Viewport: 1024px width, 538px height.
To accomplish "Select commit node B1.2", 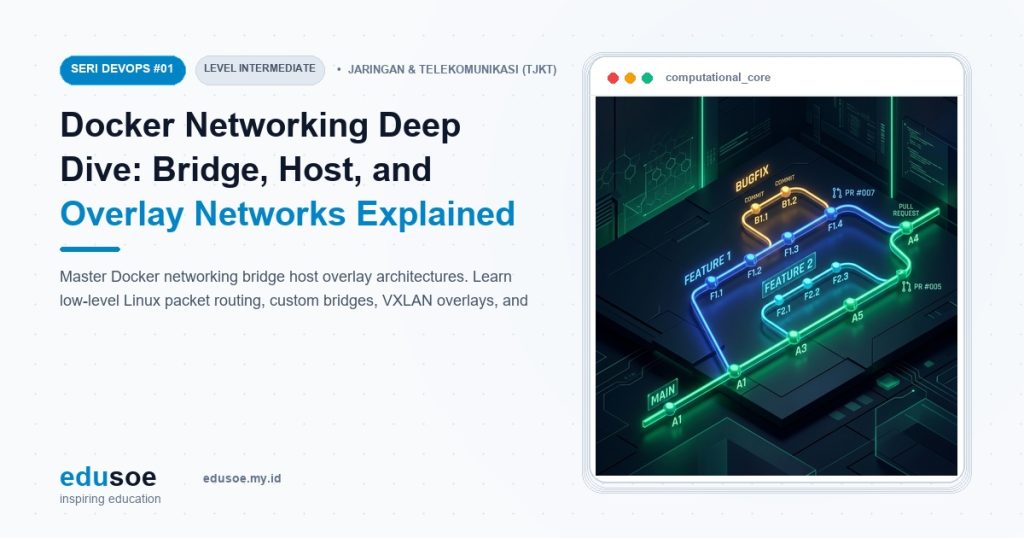I will click(x=786, y=191).
